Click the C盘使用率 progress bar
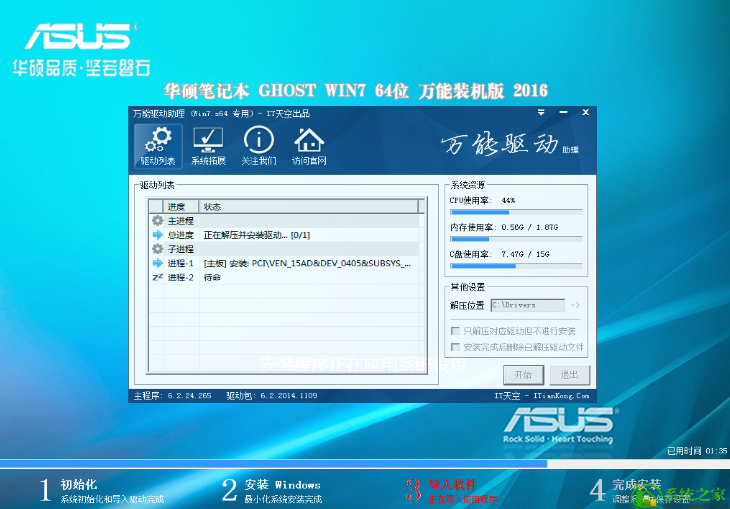The image size is (730, 509). [516, 266]
